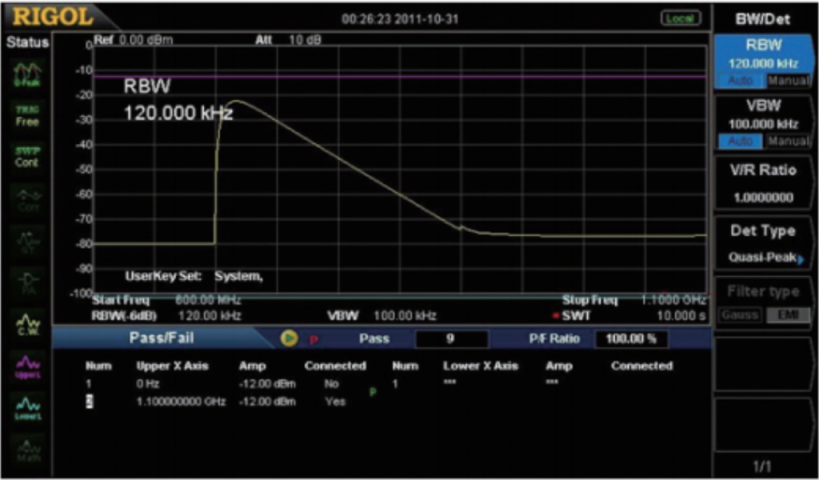This screenshot has height=480, width=819.
Task: Click the bottom VBW 100.00 kHz readout
Action: (x=381, y=315)
